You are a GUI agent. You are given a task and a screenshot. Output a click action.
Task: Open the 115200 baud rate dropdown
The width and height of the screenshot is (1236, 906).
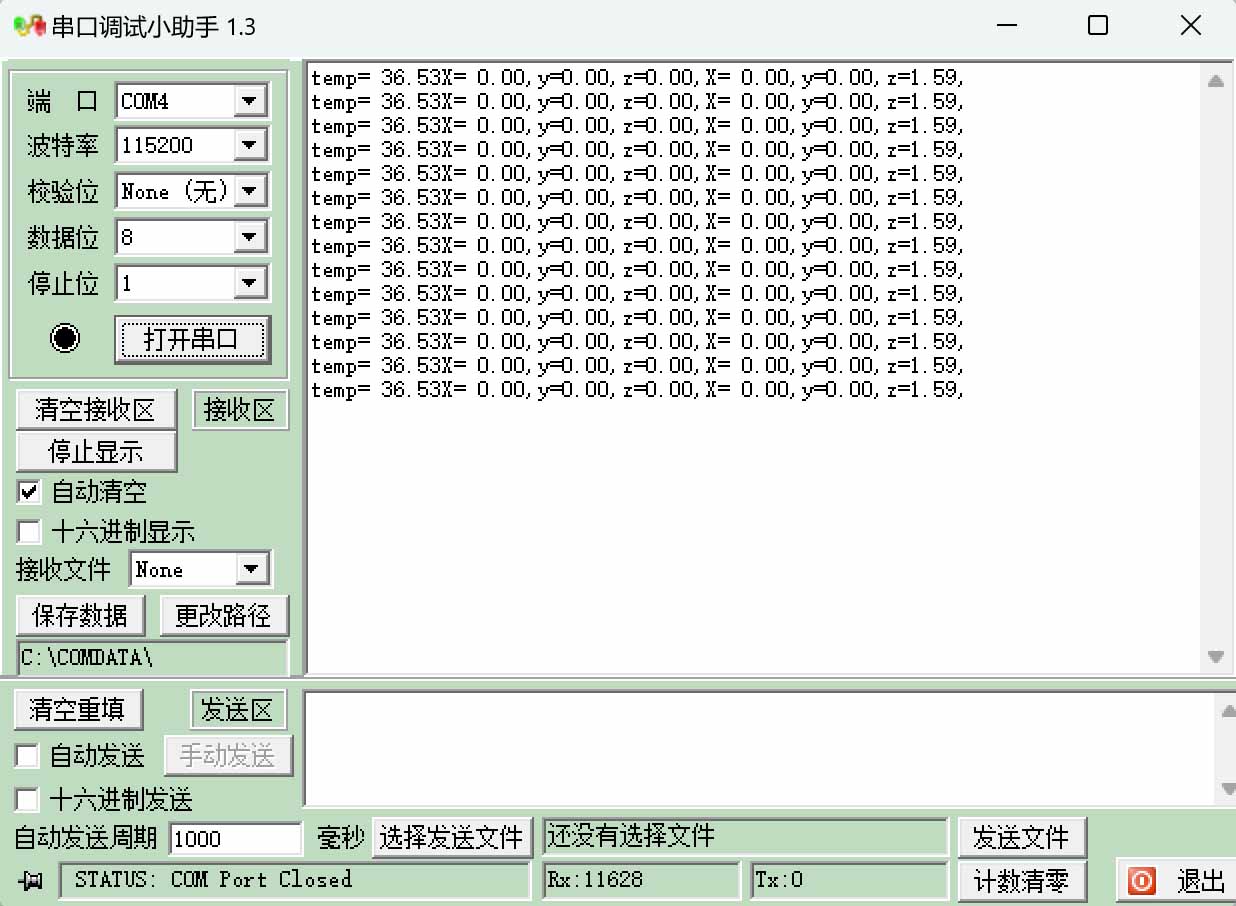click(249, 146)
